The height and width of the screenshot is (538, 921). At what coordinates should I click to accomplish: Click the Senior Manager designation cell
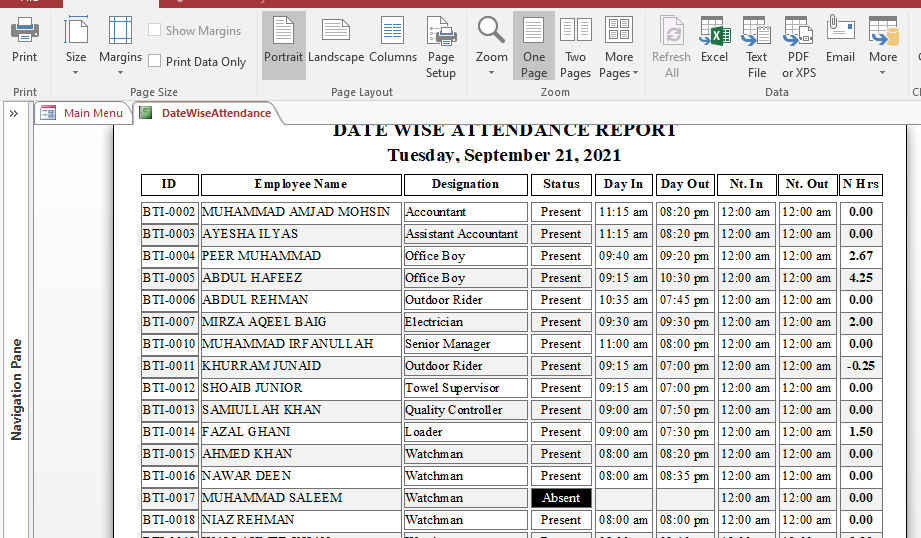pos(465,344)
